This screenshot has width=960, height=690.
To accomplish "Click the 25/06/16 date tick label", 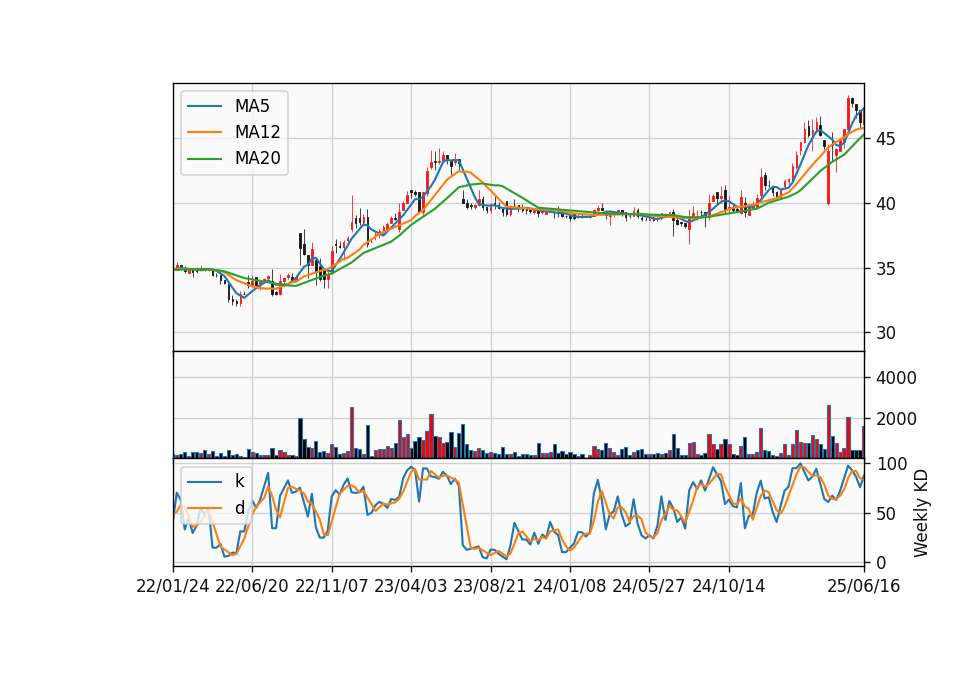I will click(864, 586).
